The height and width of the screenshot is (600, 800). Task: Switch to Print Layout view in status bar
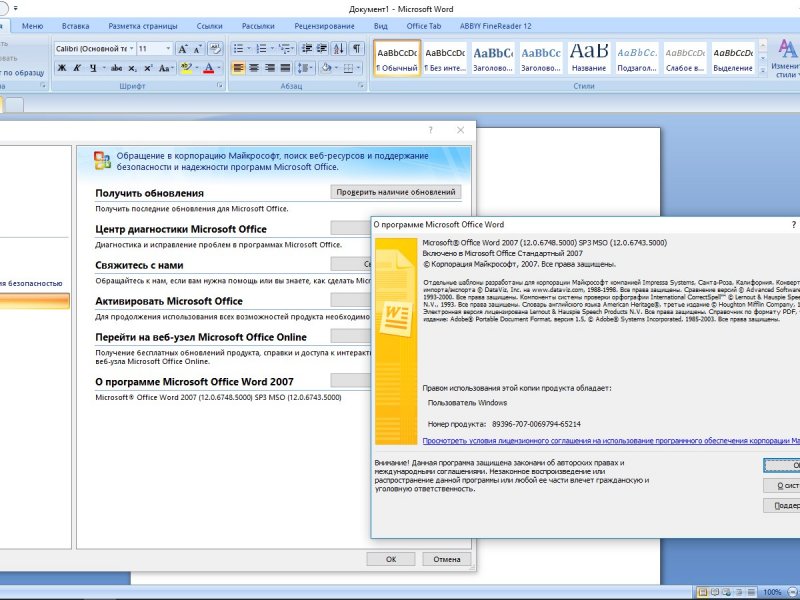[x=703, y=592]
